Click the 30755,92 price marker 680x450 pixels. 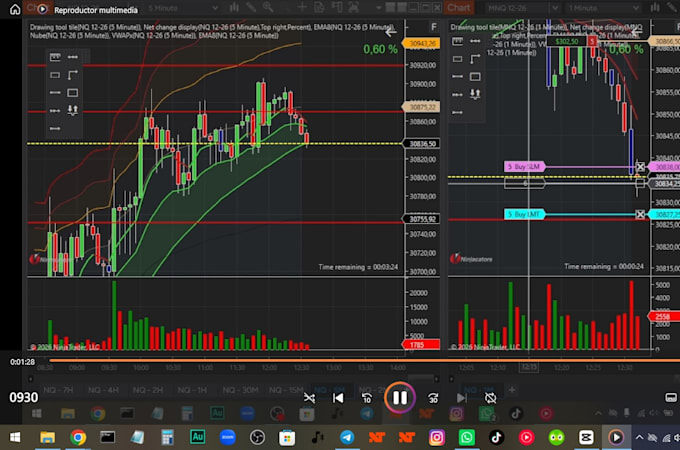[422, 219]
